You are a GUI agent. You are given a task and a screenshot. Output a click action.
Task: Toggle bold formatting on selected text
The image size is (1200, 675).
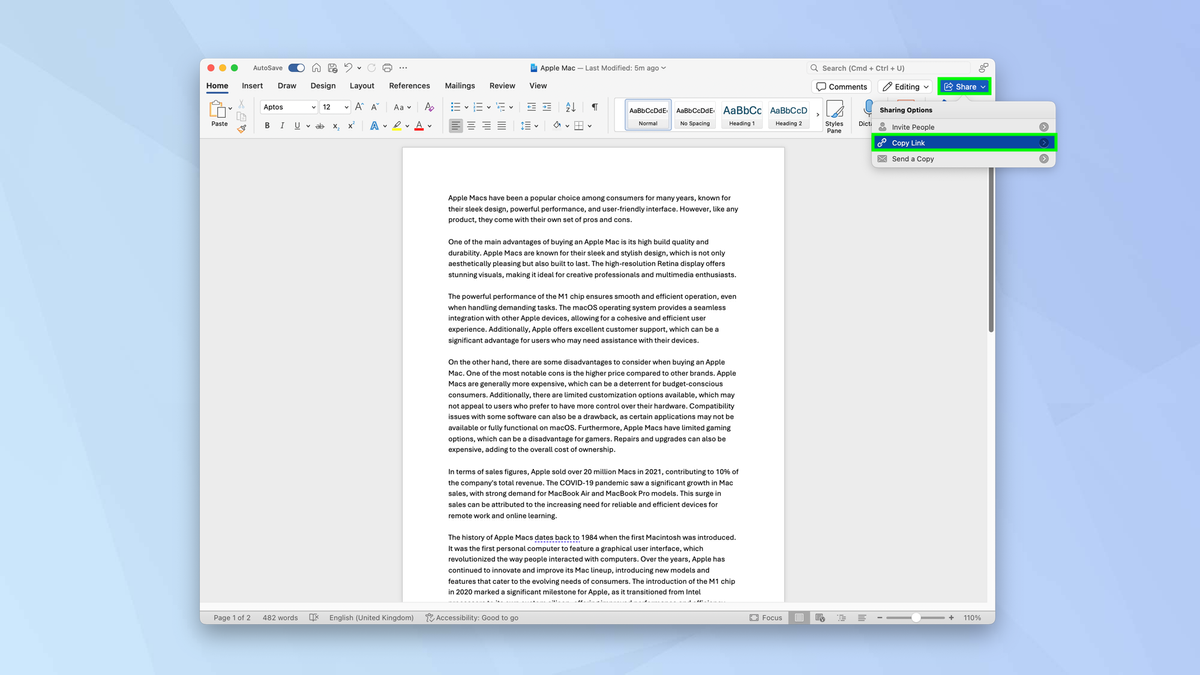[267, 125]
